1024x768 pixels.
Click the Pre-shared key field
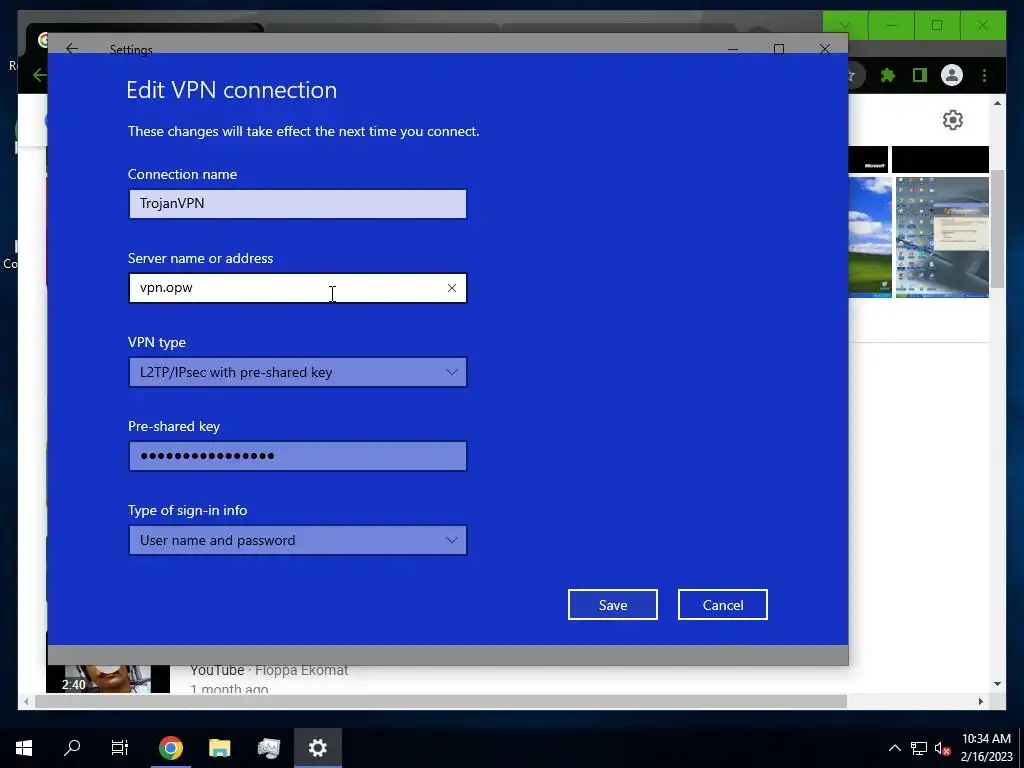pos(298,456)
